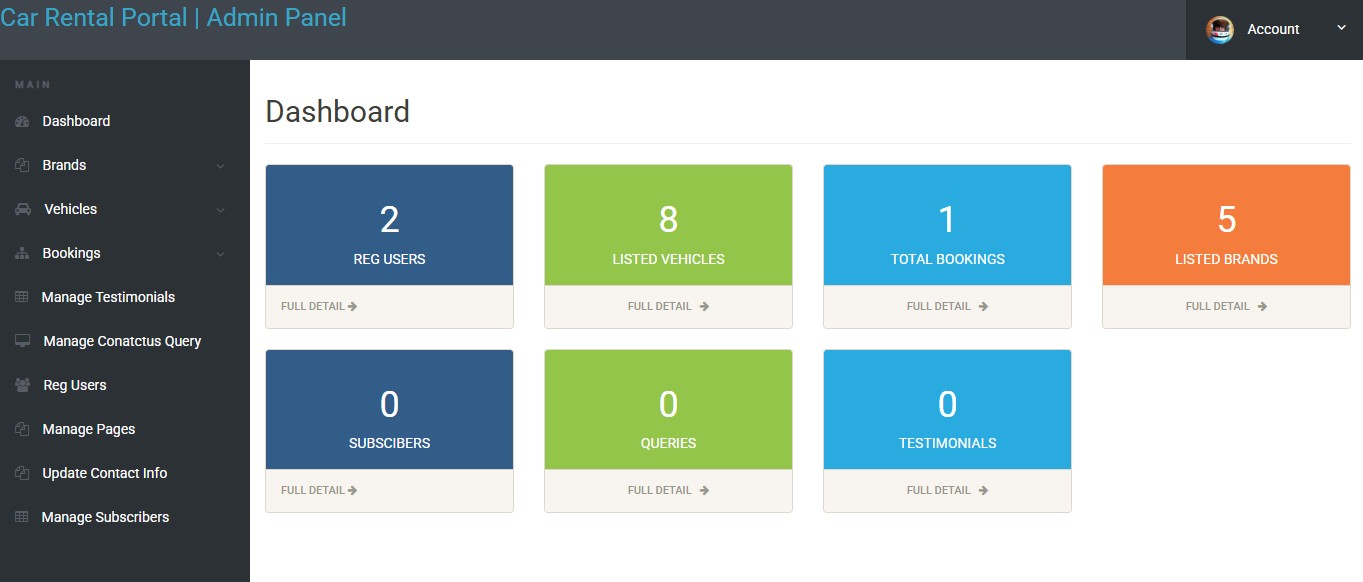Click the Dashboard gauge icon in sidebar

22,121
